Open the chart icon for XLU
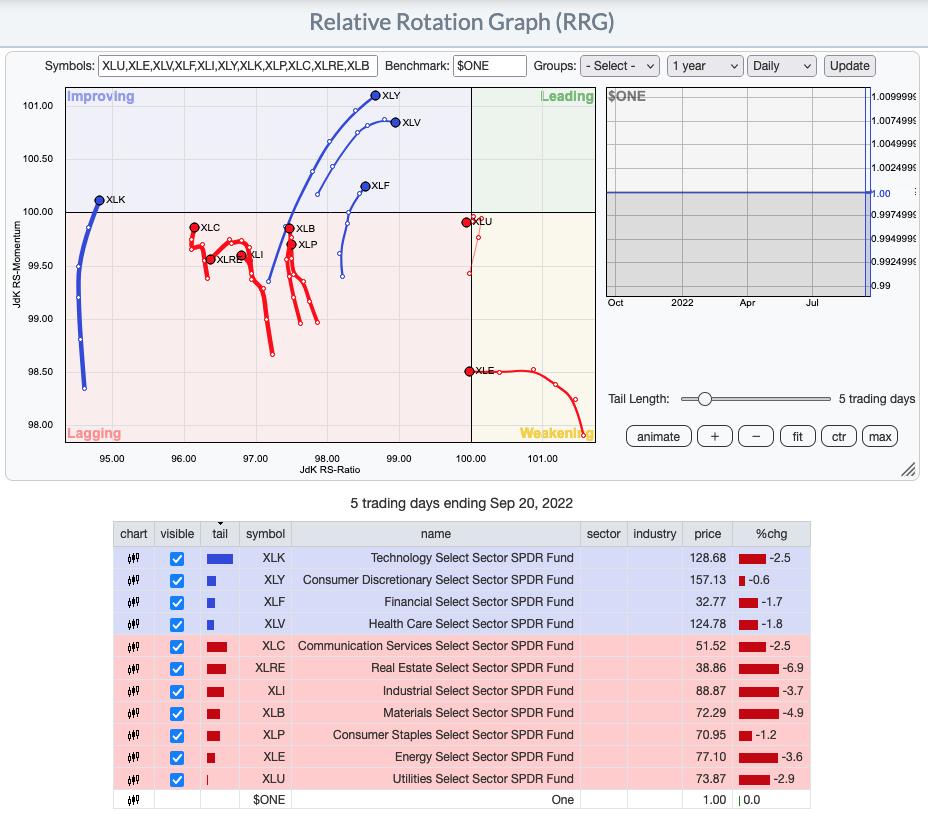This screenshot has height=814, width=928. click(134, 779)
